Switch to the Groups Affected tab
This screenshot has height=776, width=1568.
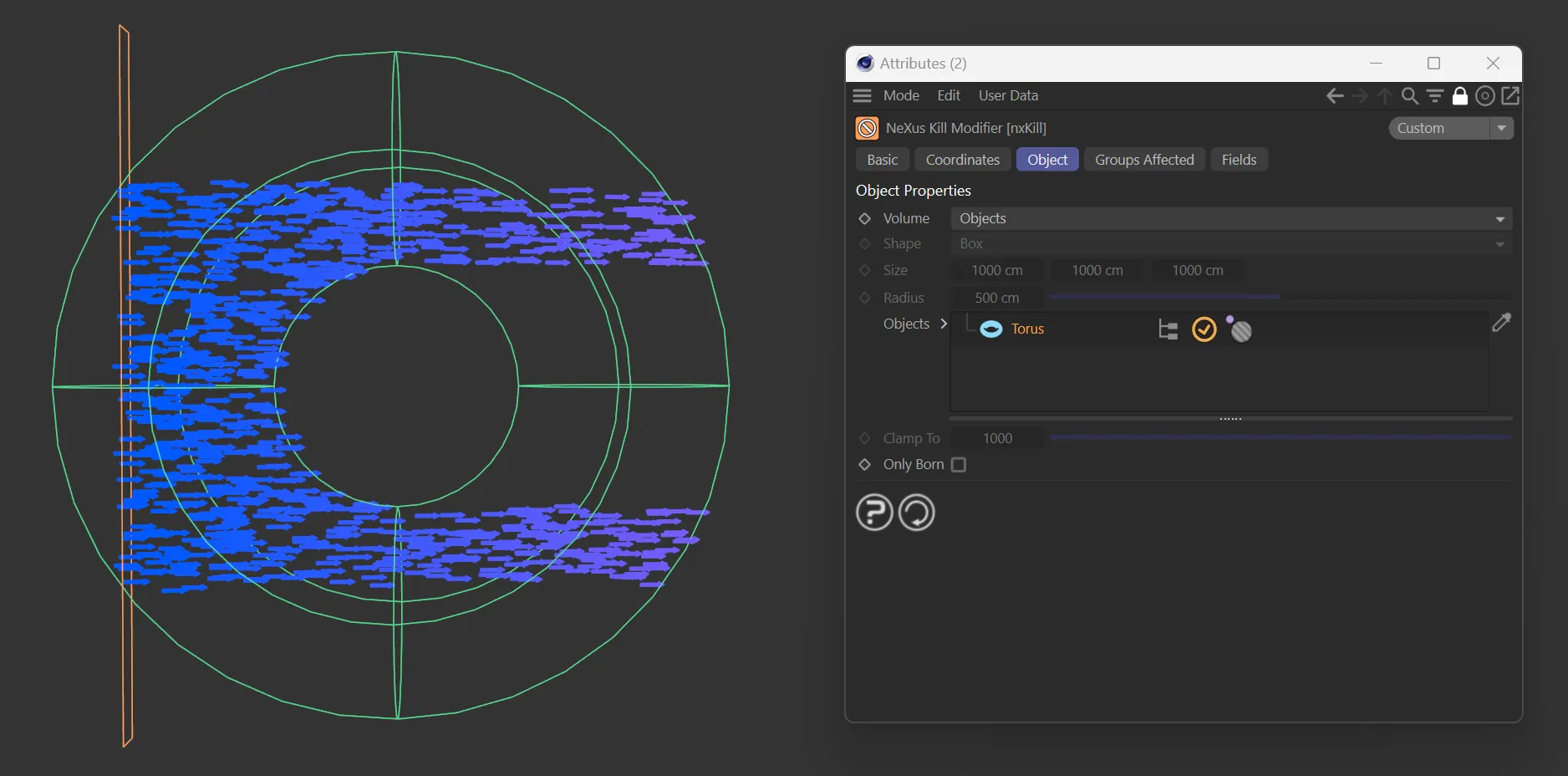1144,160
